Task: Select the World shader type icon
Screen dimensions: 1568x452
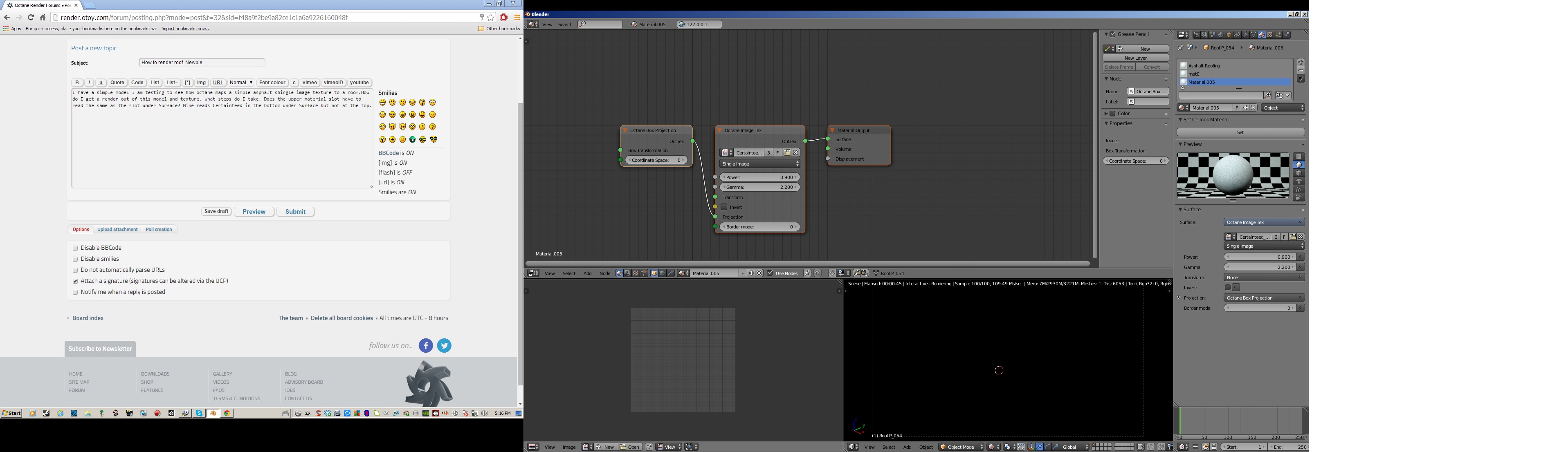Action: [662, 273]
